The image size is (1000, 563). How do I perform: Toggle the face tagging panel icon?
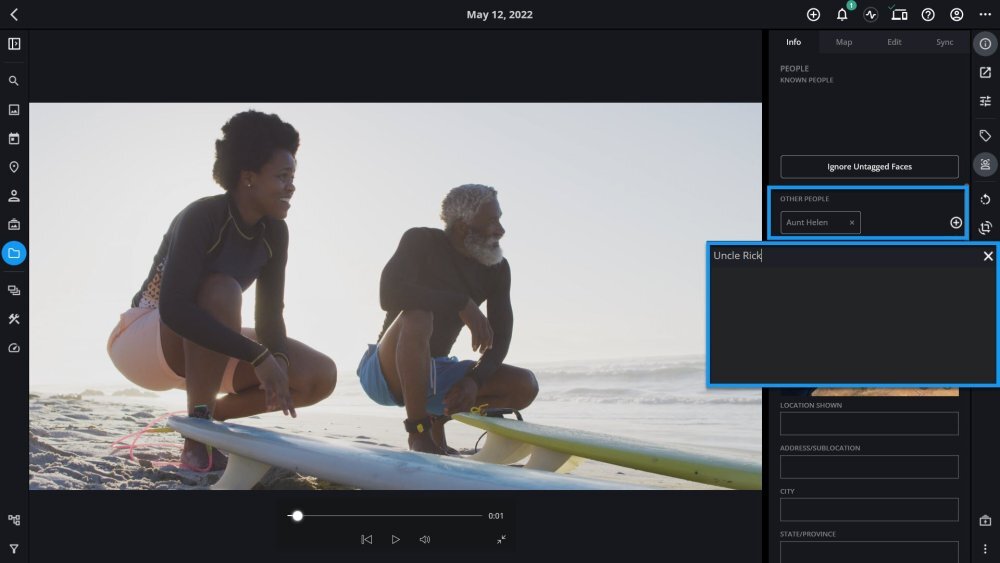(985, 165)
